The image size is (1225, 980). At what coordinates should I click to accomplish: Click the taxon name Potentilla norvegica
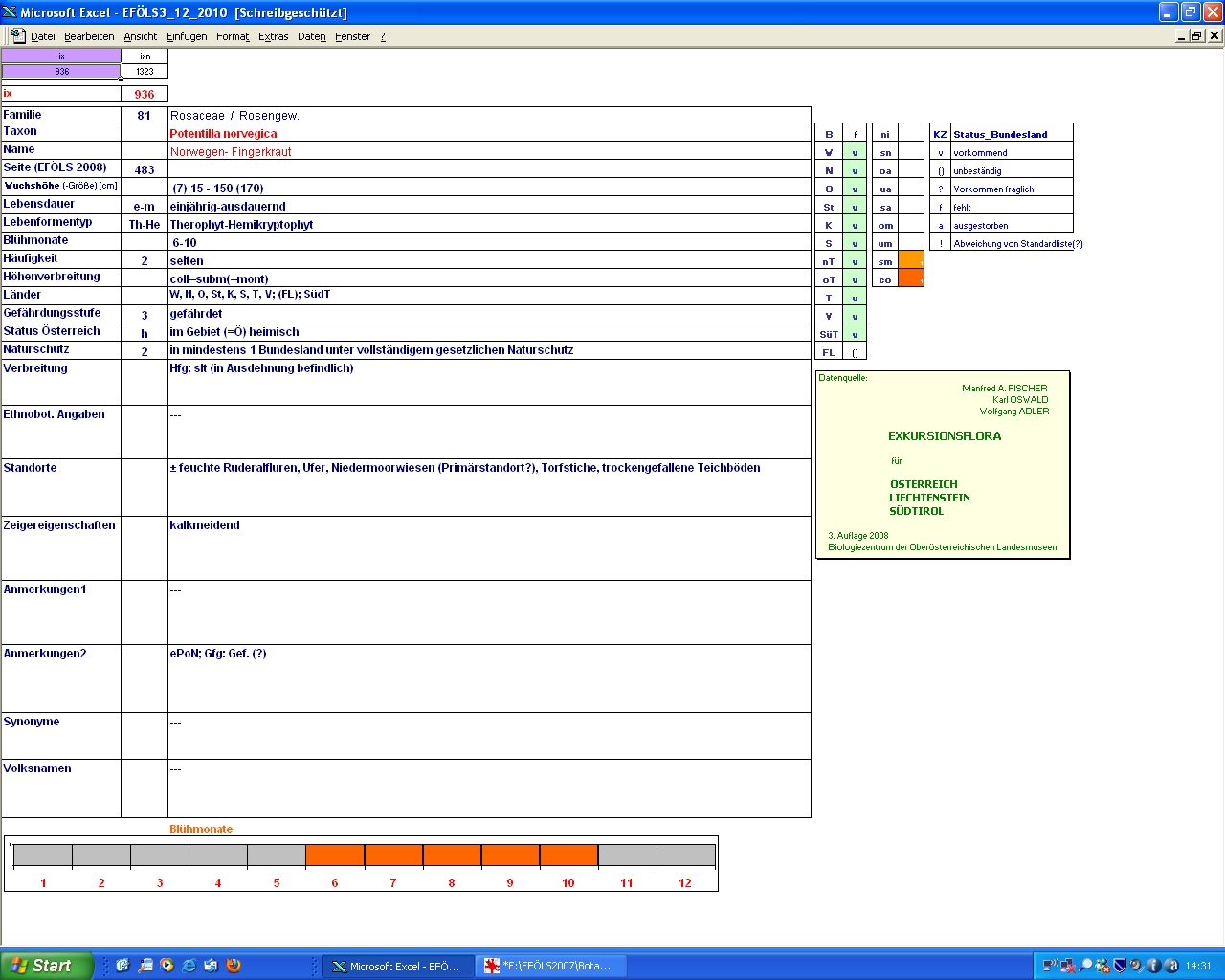coord(223,134)
